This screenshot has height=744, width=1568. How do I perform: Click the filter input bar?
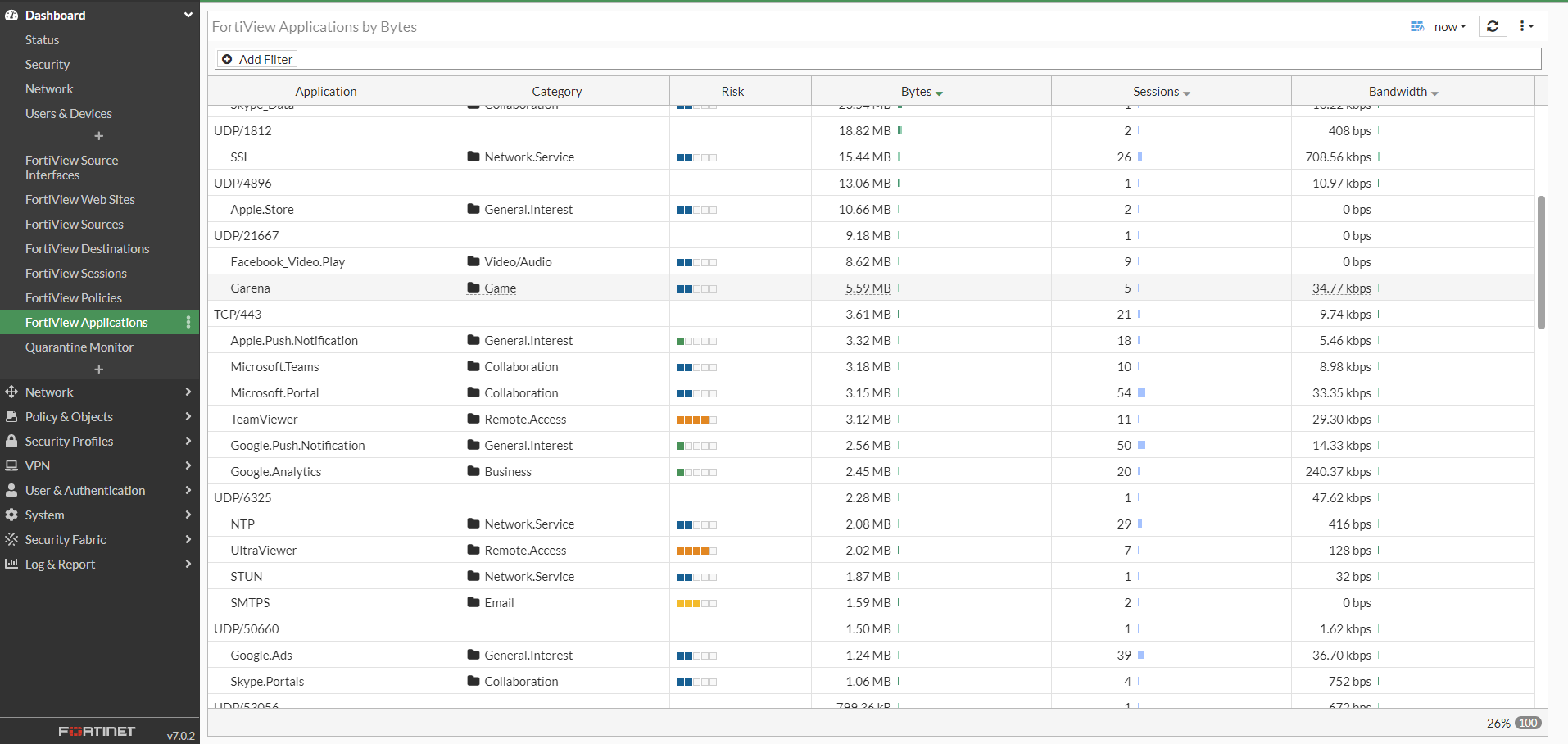(x=877, y=59)
